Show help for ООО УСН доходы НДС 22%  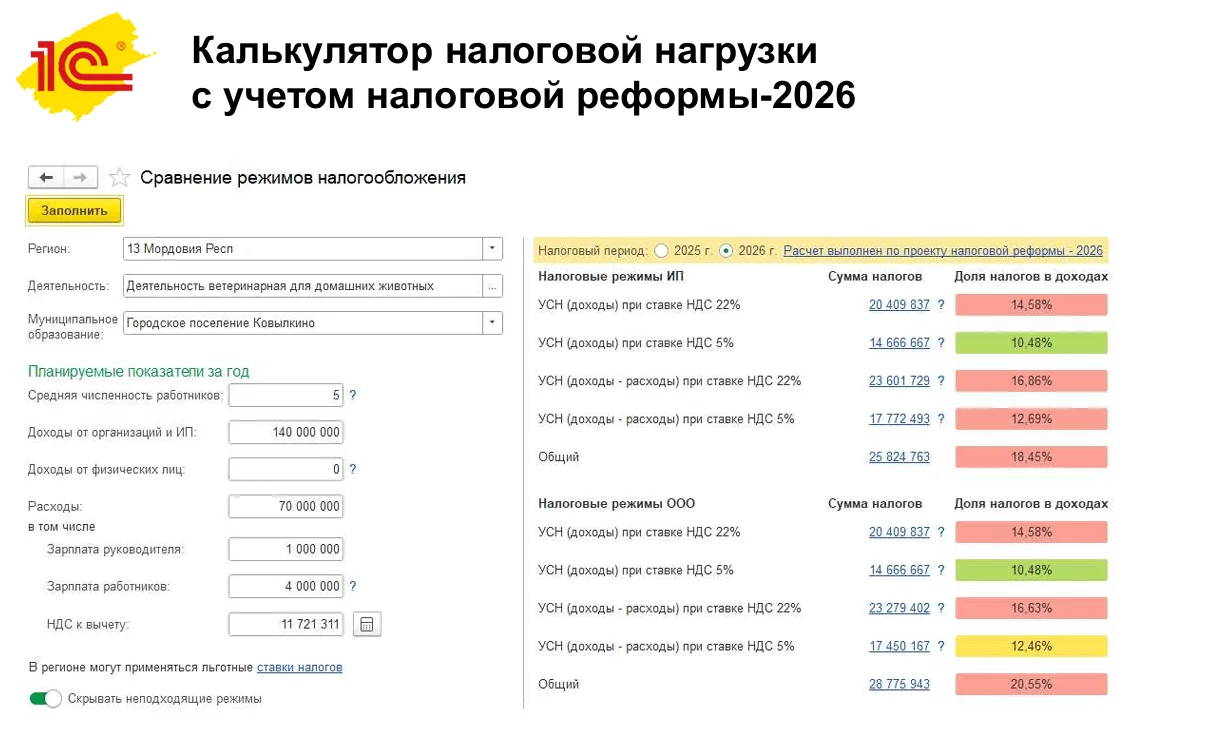click(x=940, y=532)
